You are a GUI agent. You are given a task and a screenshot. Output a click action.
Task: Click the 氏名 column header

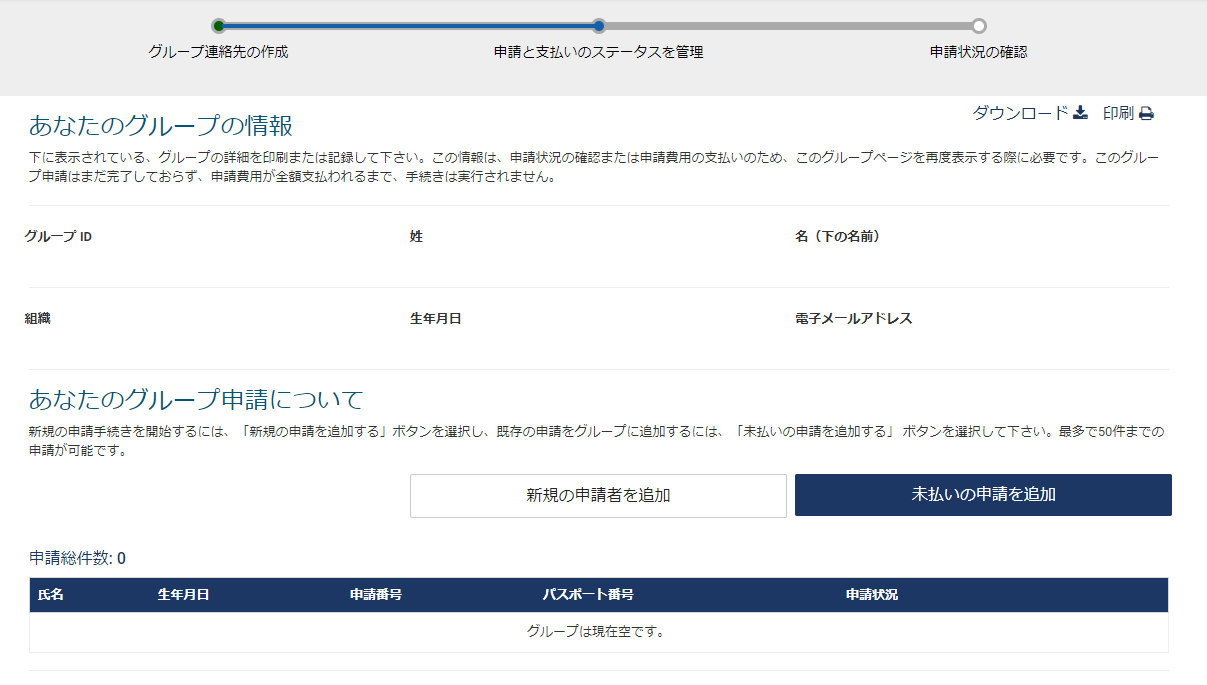click(x=51, y=595)
